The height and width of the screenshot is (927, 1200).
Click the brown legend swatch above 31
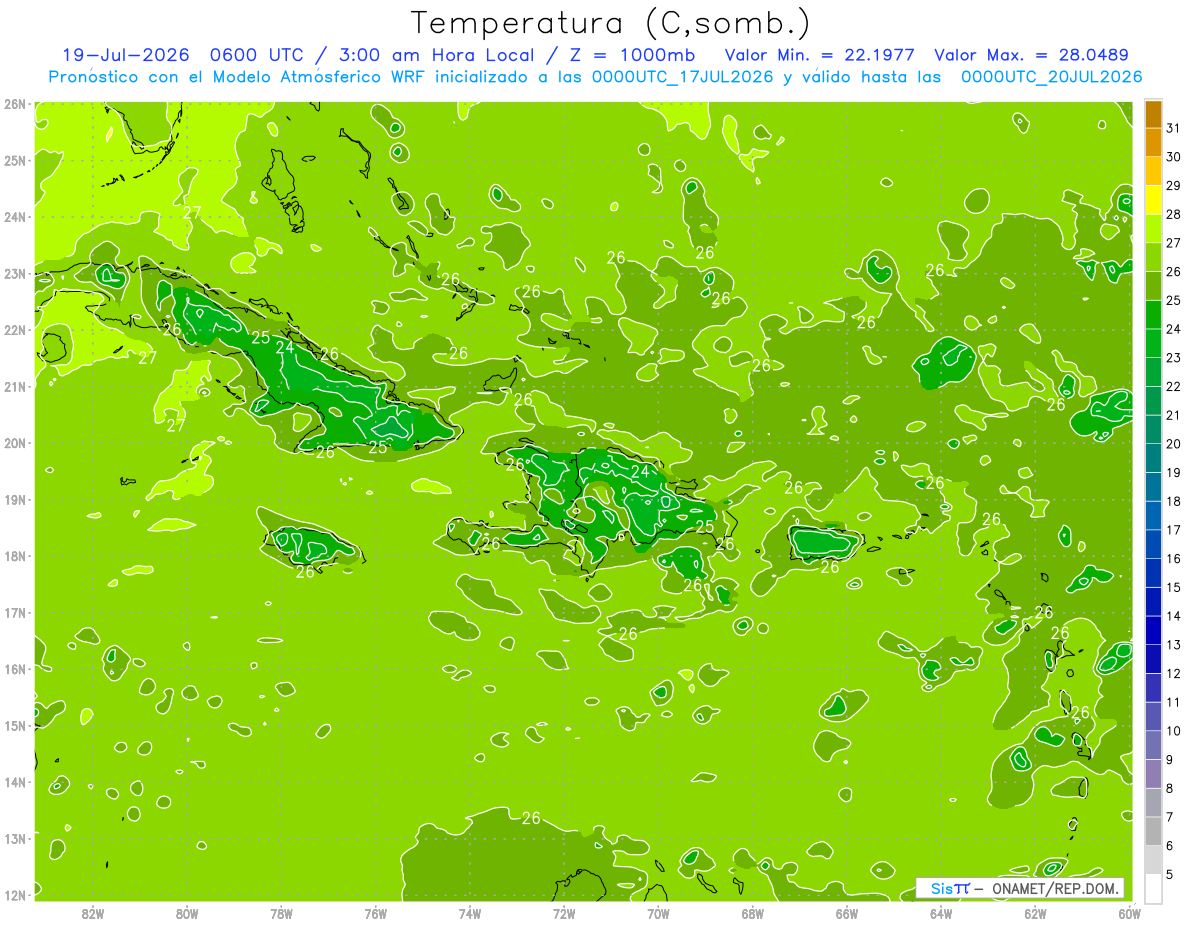tap(1153, 114)
